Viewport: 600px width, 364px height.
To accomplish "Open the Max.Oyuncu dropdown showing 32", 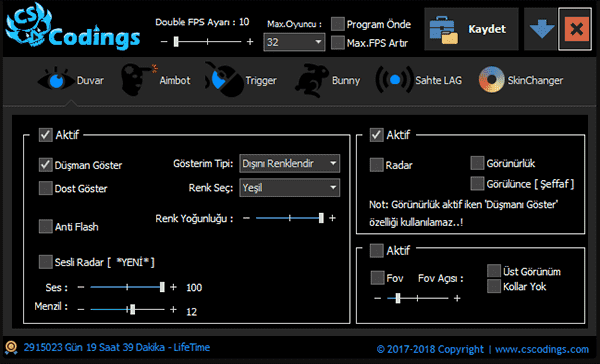I will point(294,42).
